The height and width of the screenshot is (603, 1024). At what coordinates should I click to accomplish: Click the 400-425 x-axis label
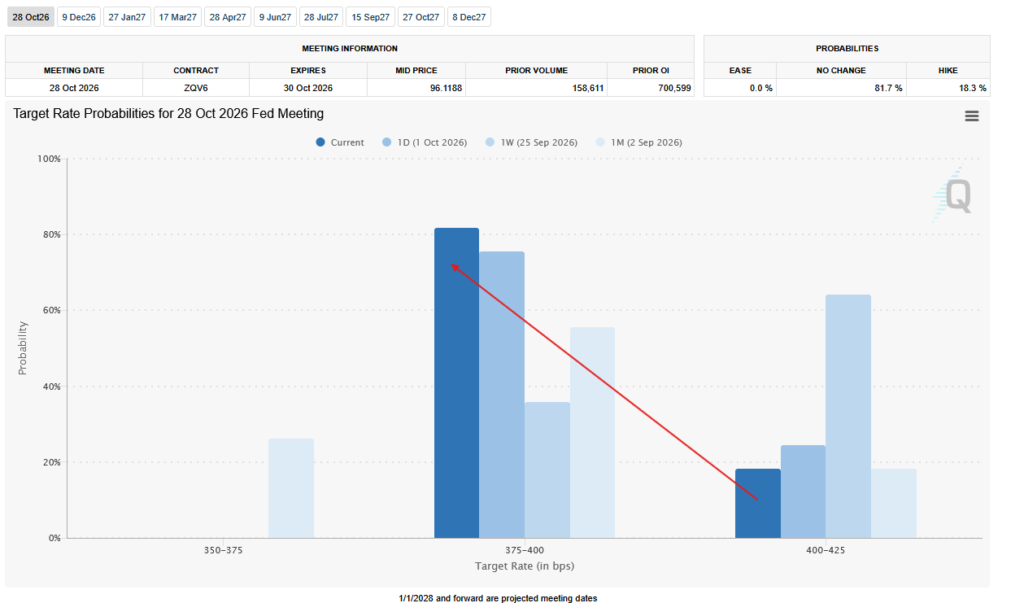tap(825, 550)
